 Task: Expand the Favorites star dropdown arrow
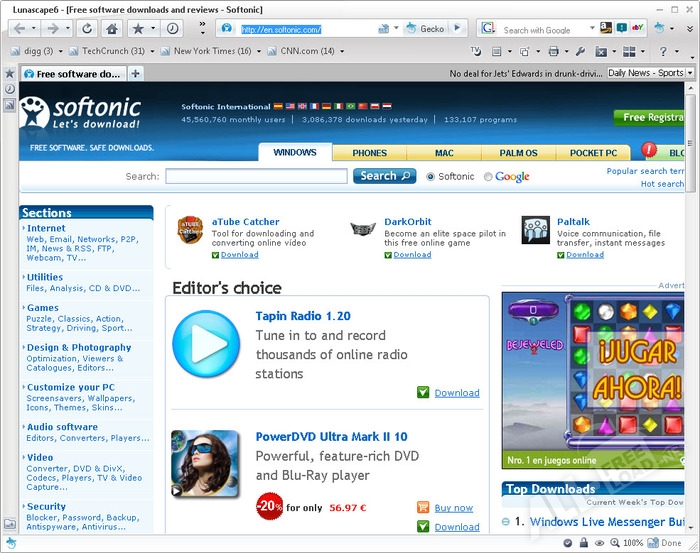pyautogui.click(x=152, y=29)
